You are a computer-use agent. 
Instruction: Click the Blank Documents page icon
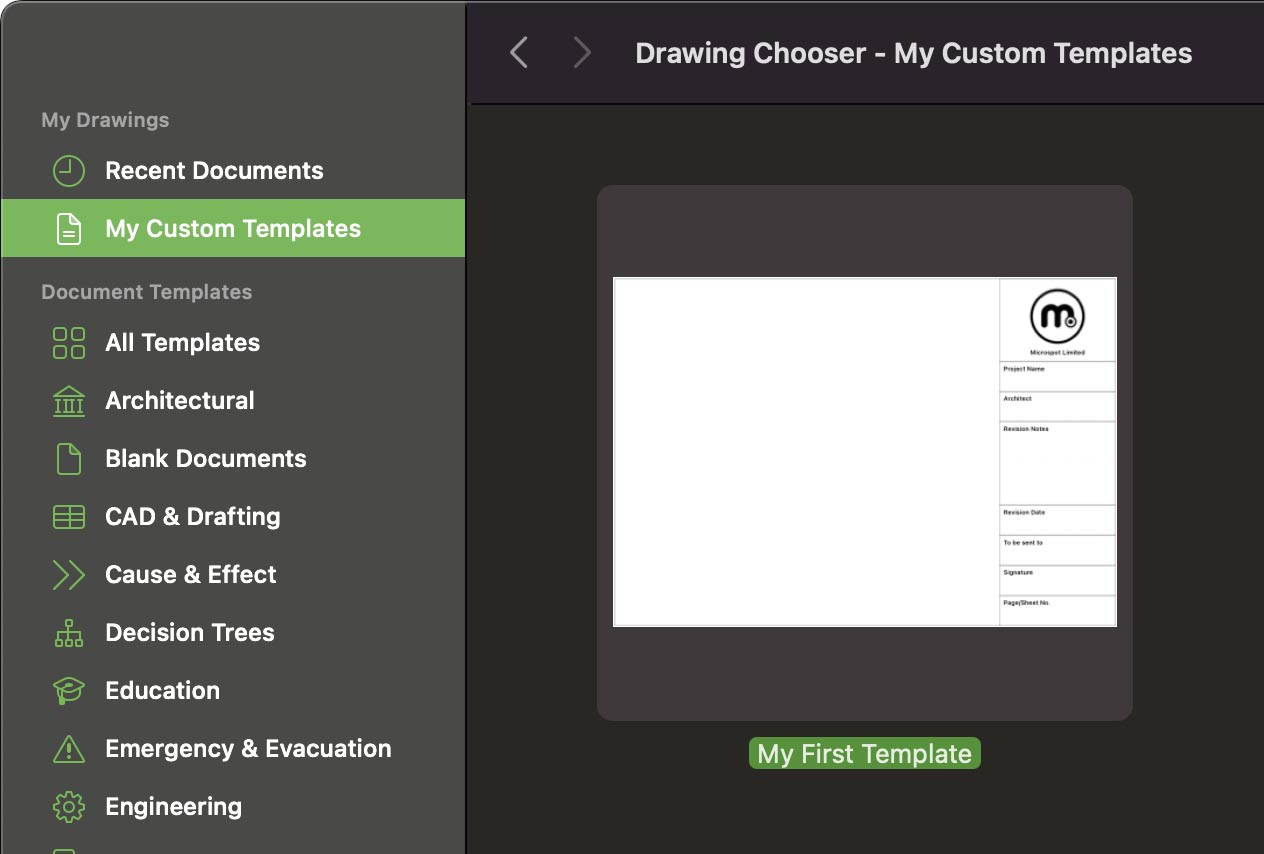68,459
